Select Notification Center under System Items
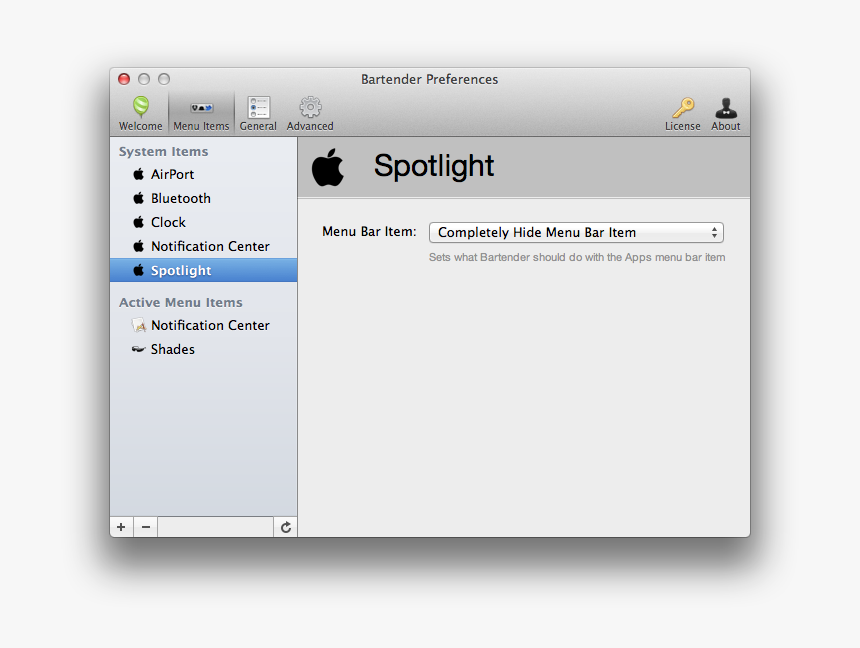 pyautogui.click(x=203, y=246)
